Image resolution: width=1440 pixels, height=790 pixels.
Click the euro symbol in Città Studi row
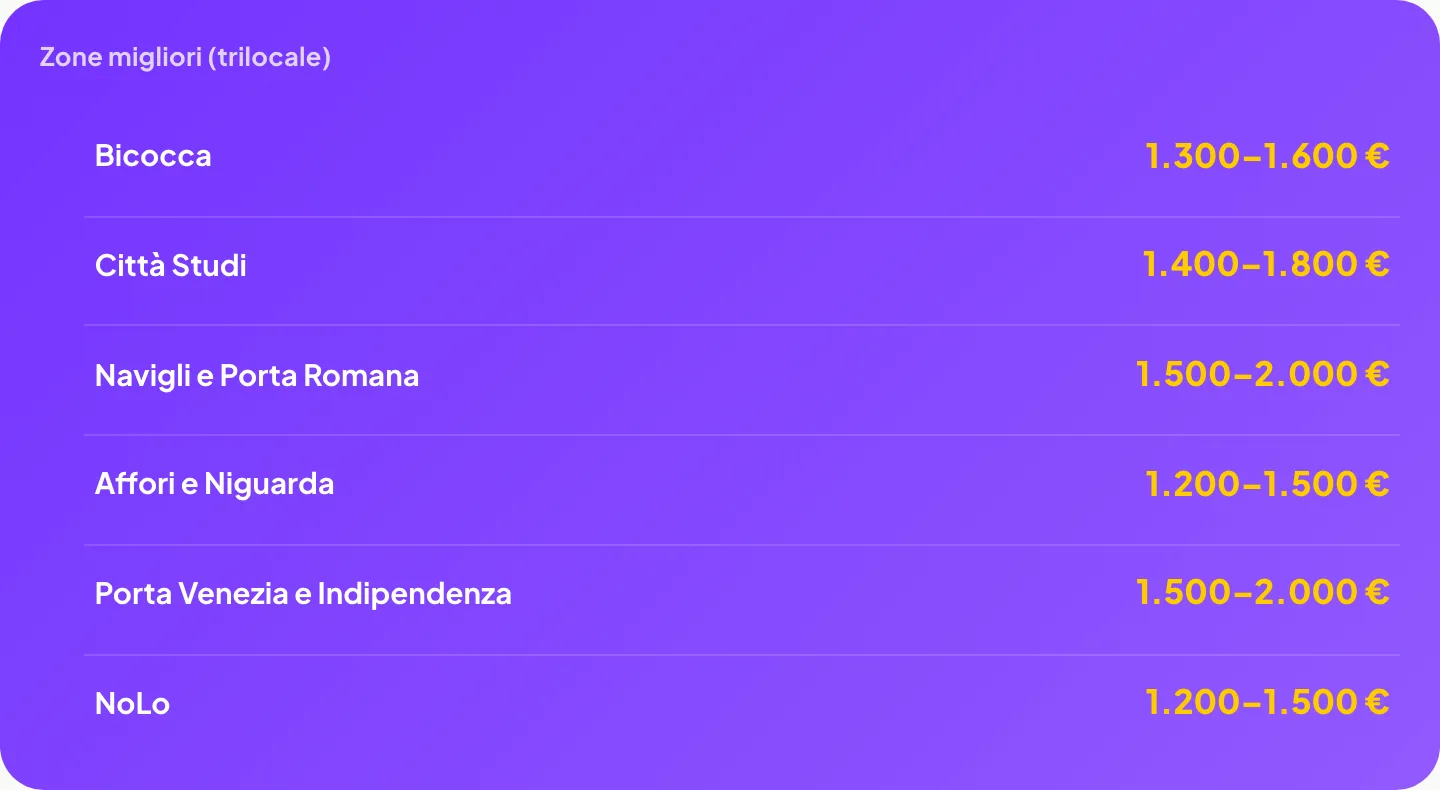click(1377, 265)
